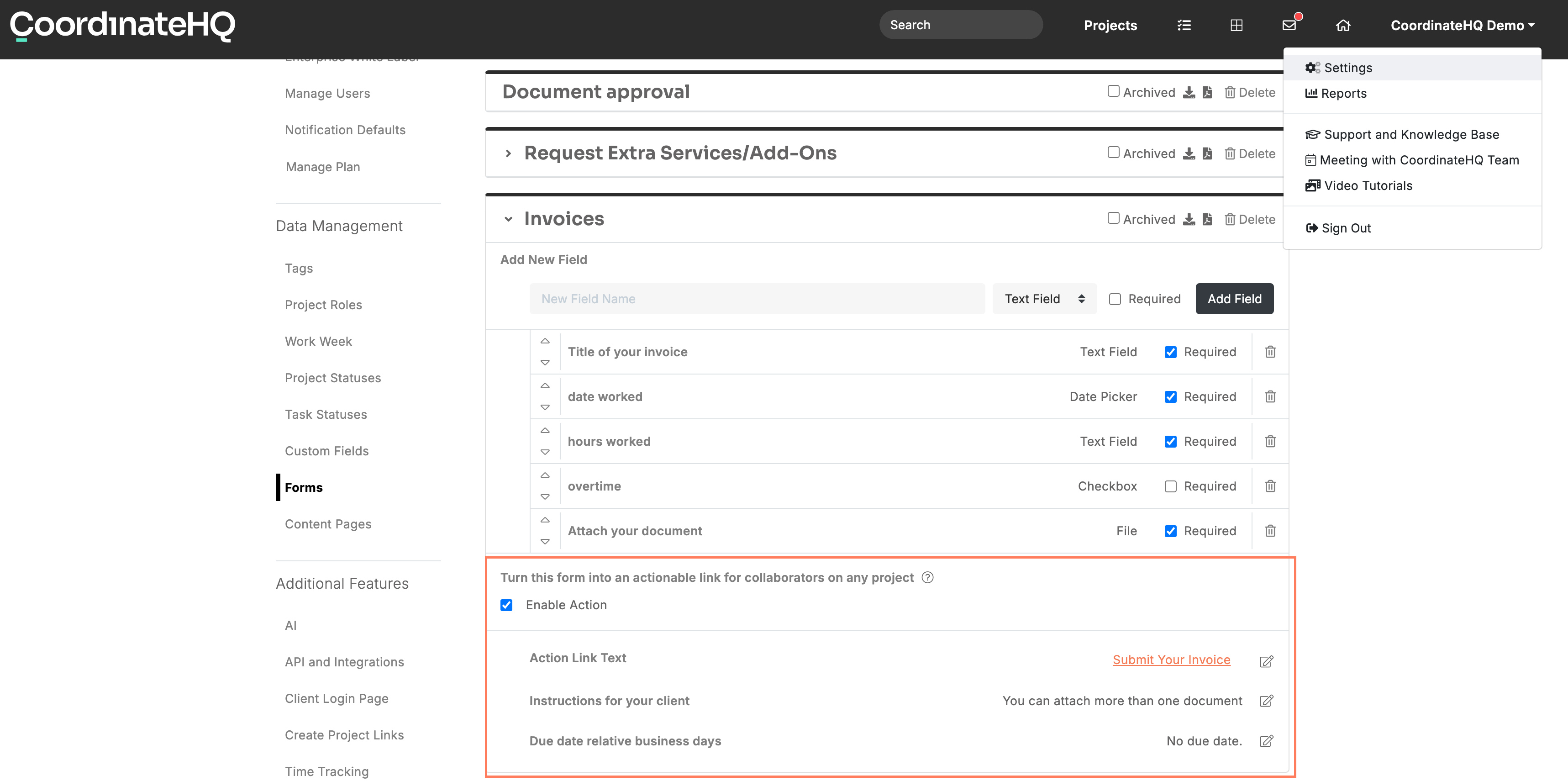Image resolution: width=1568 pixels, height=781 pixels.
Task: Toggle Archived for Request Extra Services form
Action: [x=1113, y=153]
